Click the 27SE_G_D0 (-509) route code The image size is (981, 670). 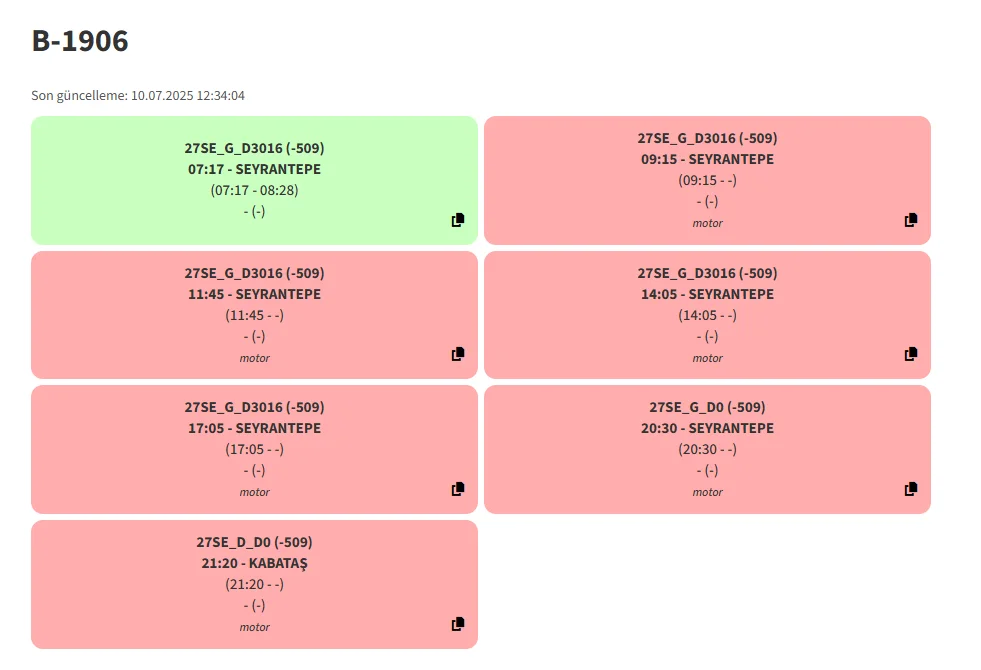point(707,407)
